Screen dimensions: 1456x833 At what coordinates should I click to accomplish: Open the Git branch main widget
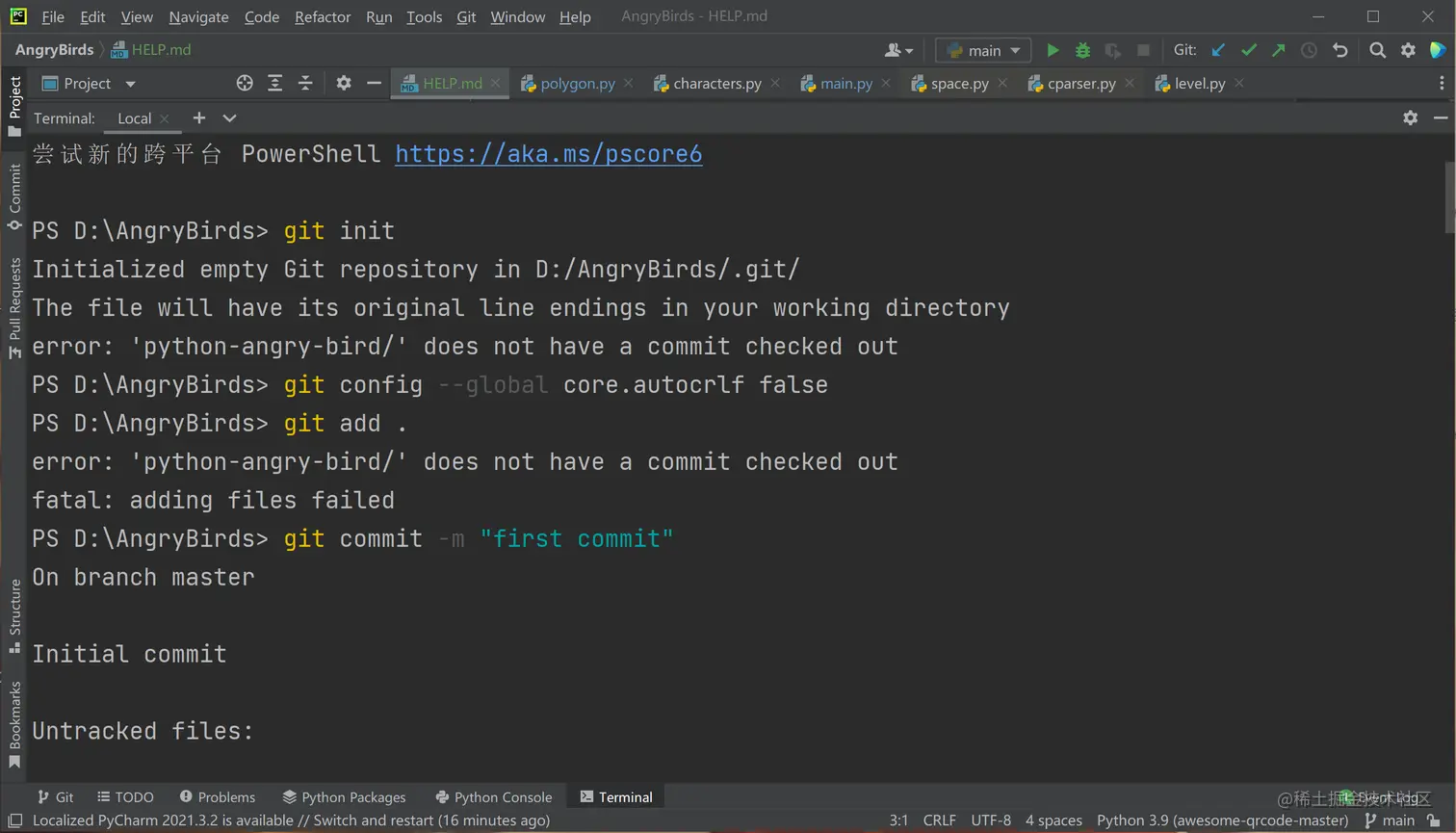(x=1390, y=821)
